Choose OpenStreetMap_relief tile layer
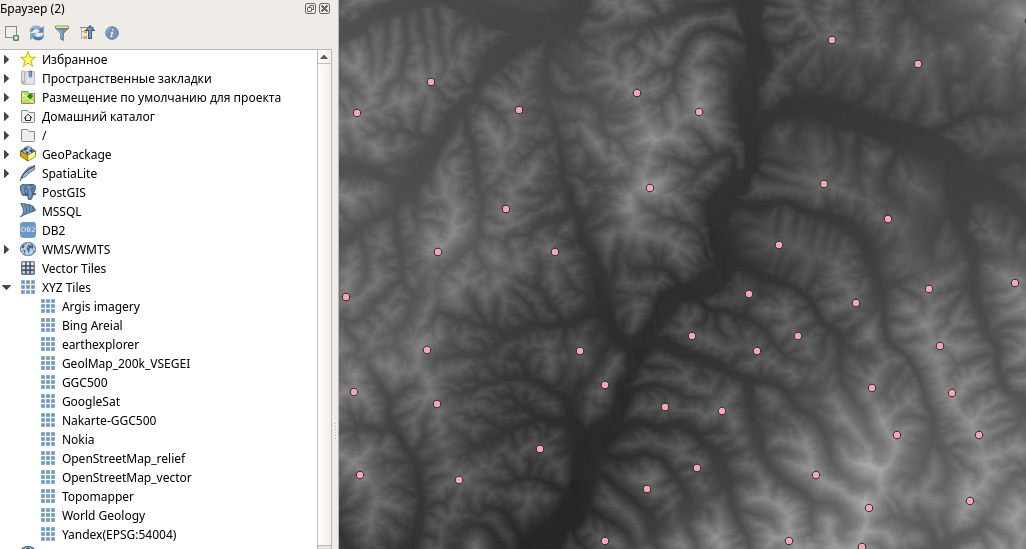 click(x=123, y=459)
